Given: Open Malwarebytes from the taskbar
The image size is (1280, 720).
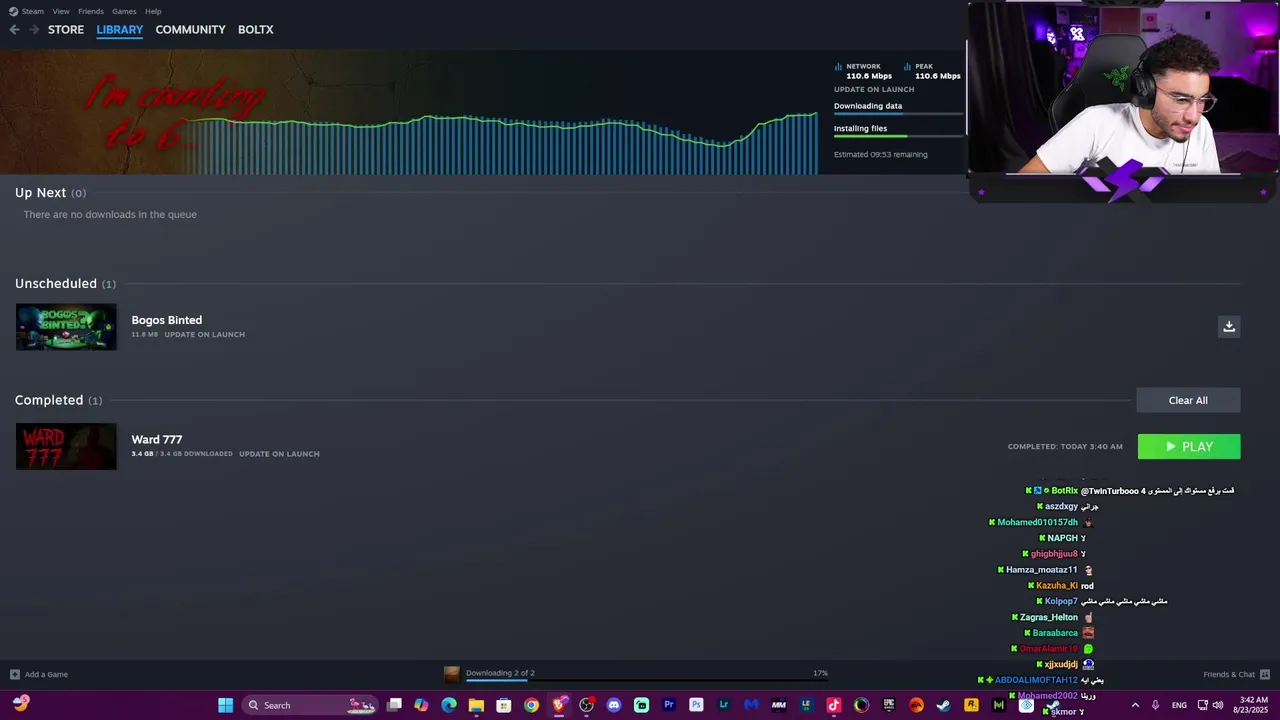Looking at the screenshot, I should (751, 705).
